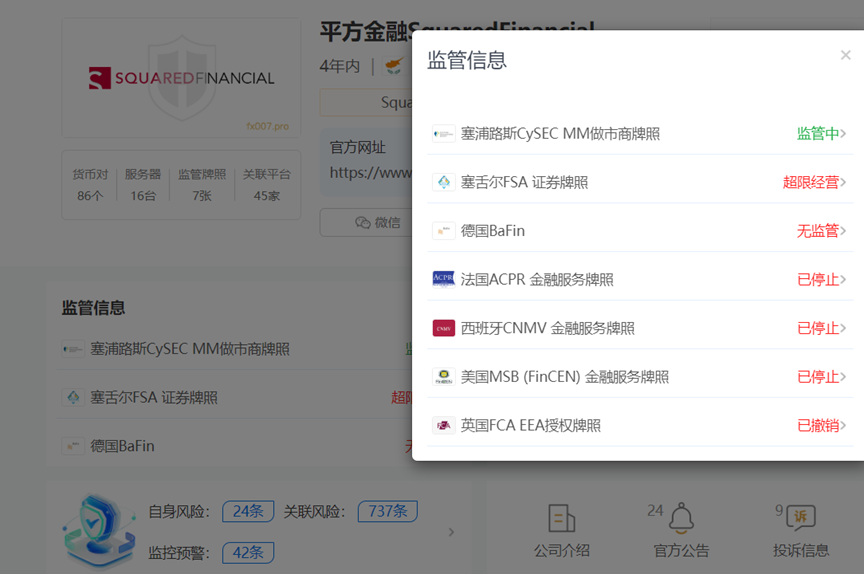Open the 官方网址 https link
The image size is (864, 574).
point(370,173)
